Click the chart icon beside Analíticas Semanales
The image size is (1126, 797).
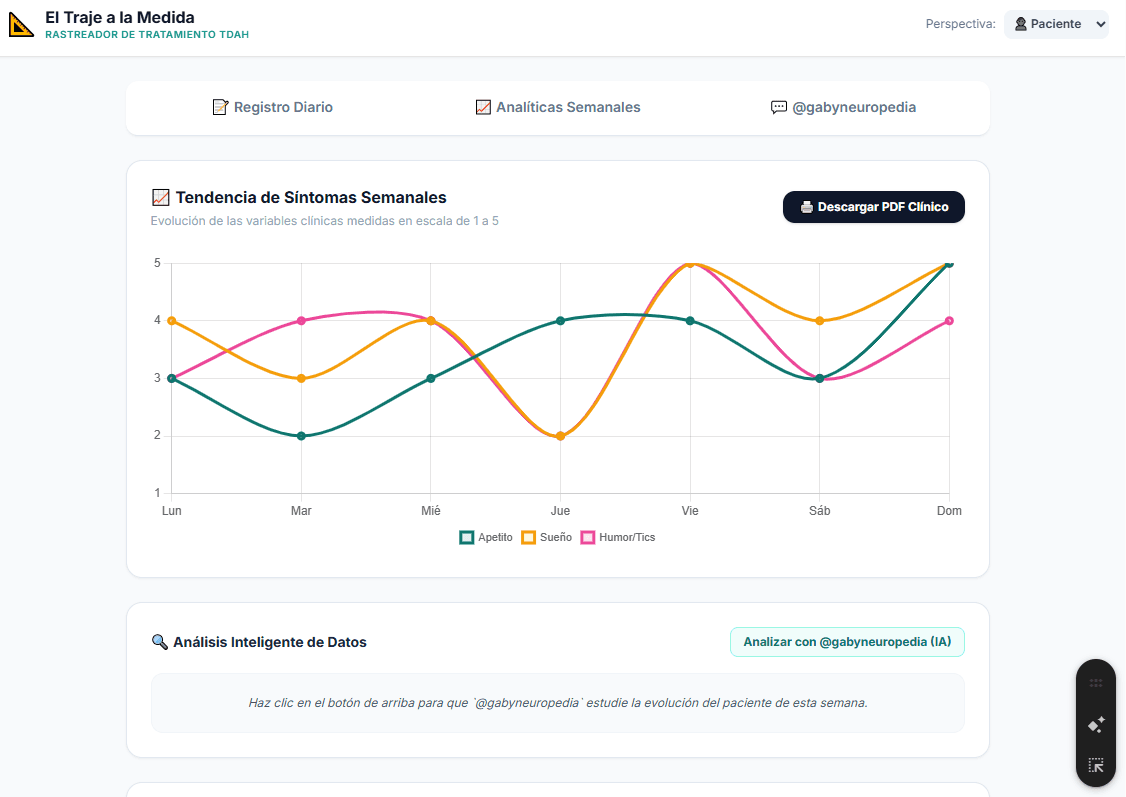click(x=483, y=107)
